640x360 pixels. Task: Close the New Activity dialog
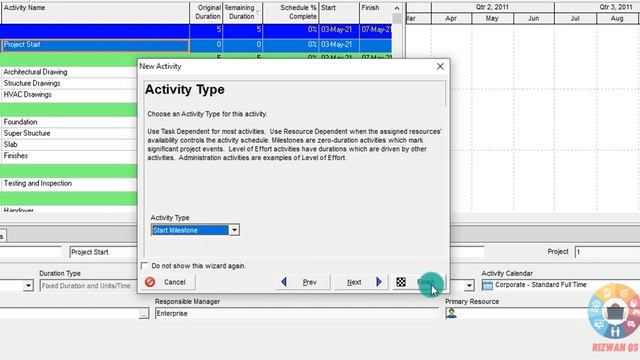click(440, 67)
